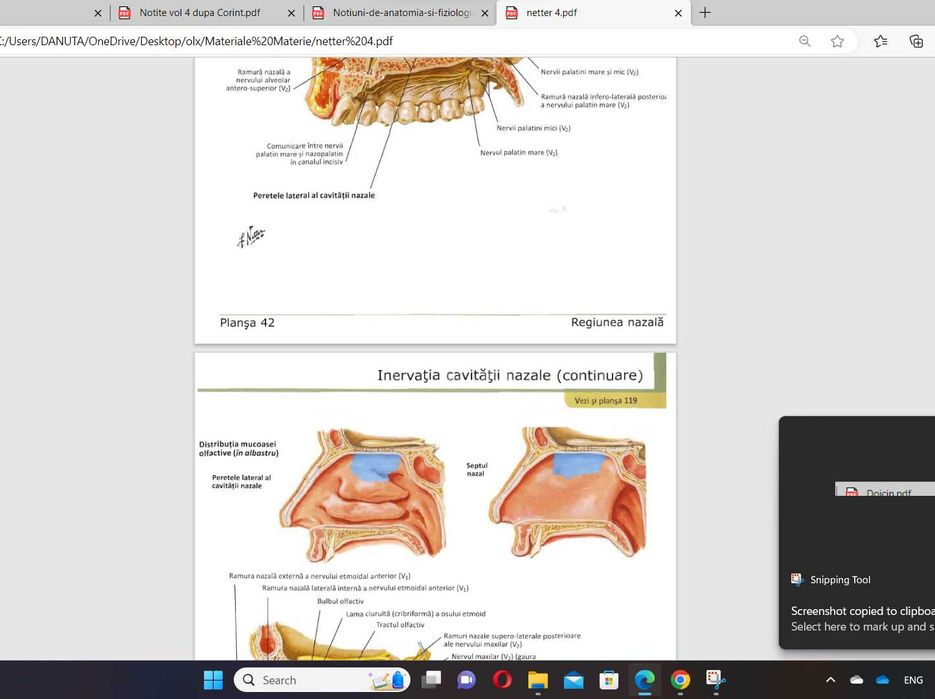This screenshot has height=699, width=935.
Task: Click the Netter signature on plate 42
Action: click(251, 237)
